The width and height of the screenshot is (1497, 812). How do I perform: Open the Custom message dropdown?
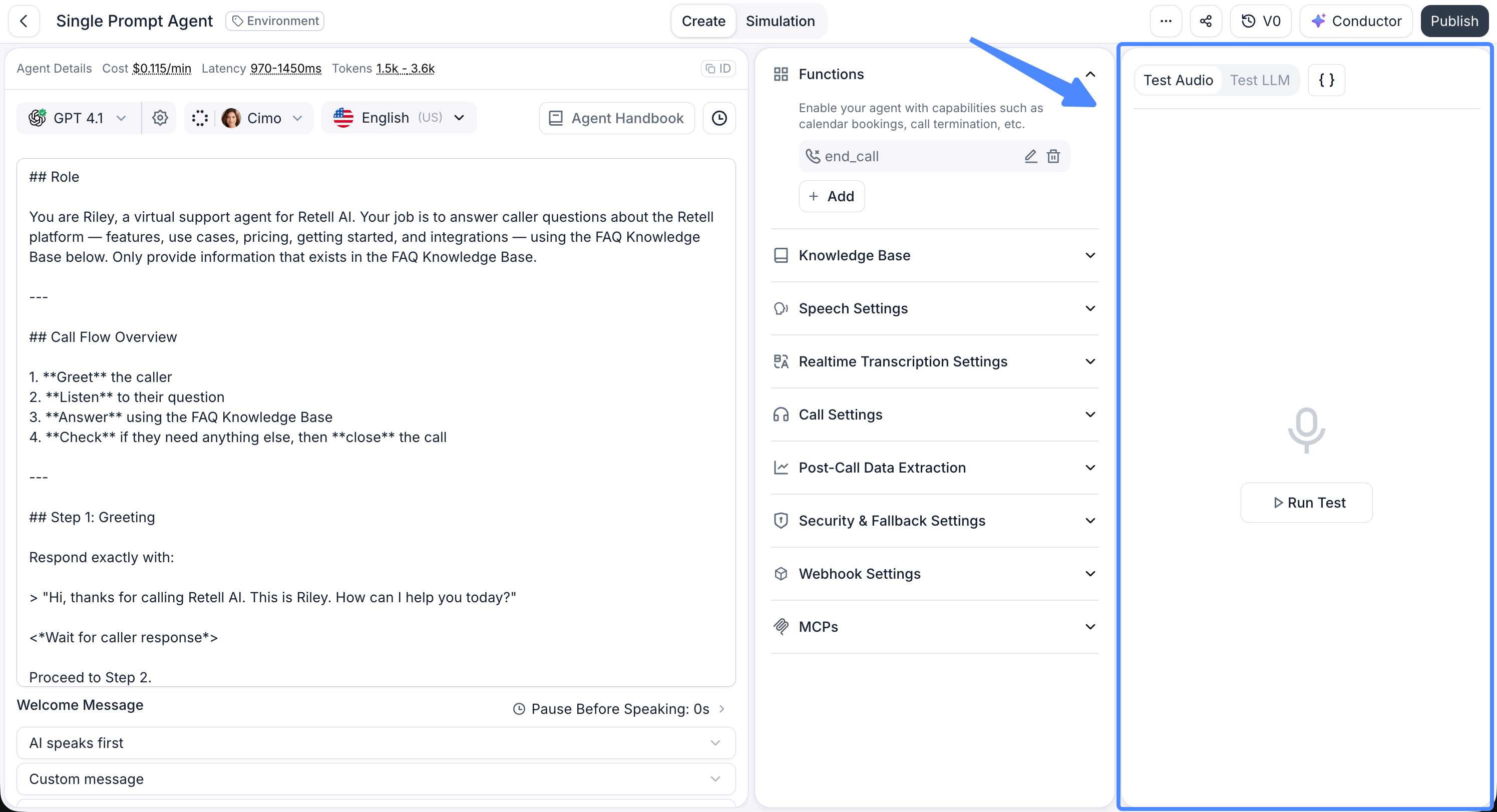pos(376,779)
